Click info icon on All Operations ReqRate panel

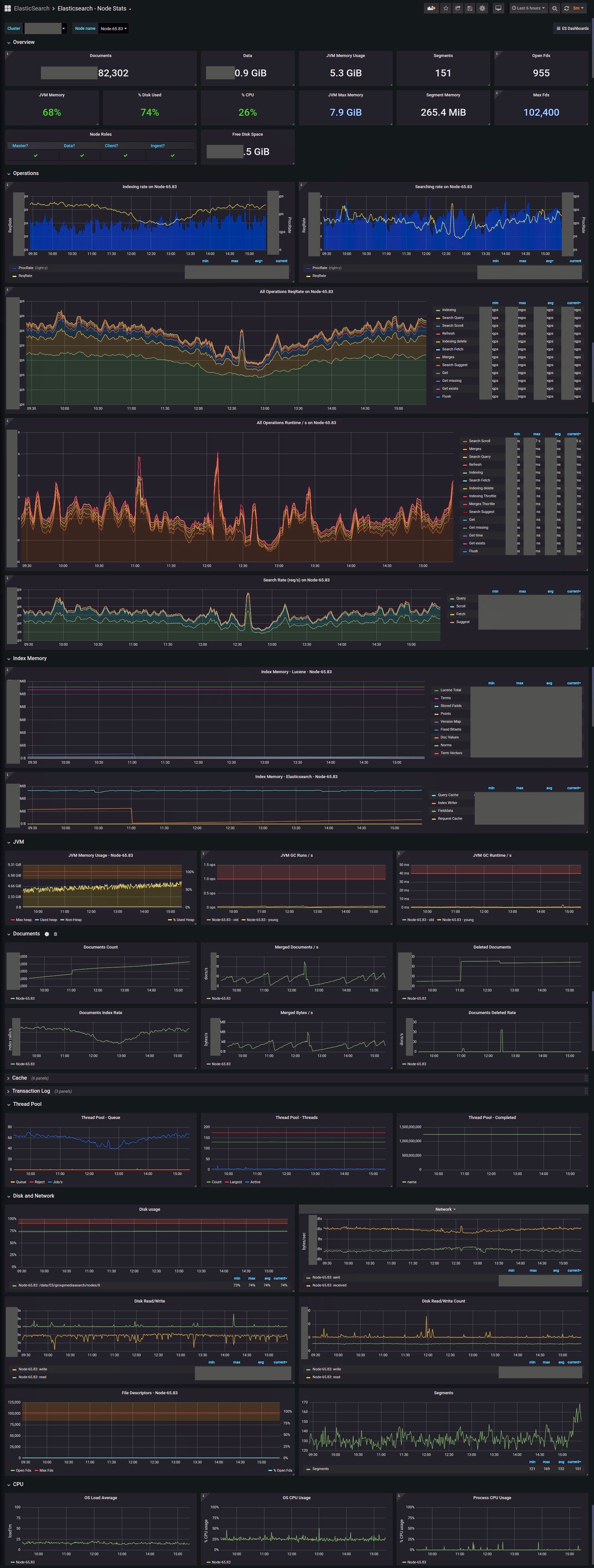(7, 290)
